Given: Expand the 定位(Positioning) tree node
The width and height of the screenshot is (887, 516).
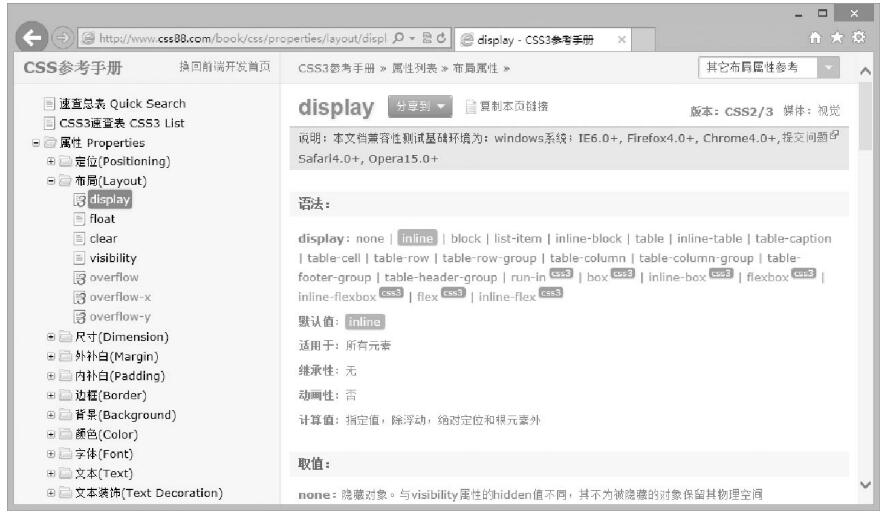Looking at the screenshot, I should coord(51,161).
